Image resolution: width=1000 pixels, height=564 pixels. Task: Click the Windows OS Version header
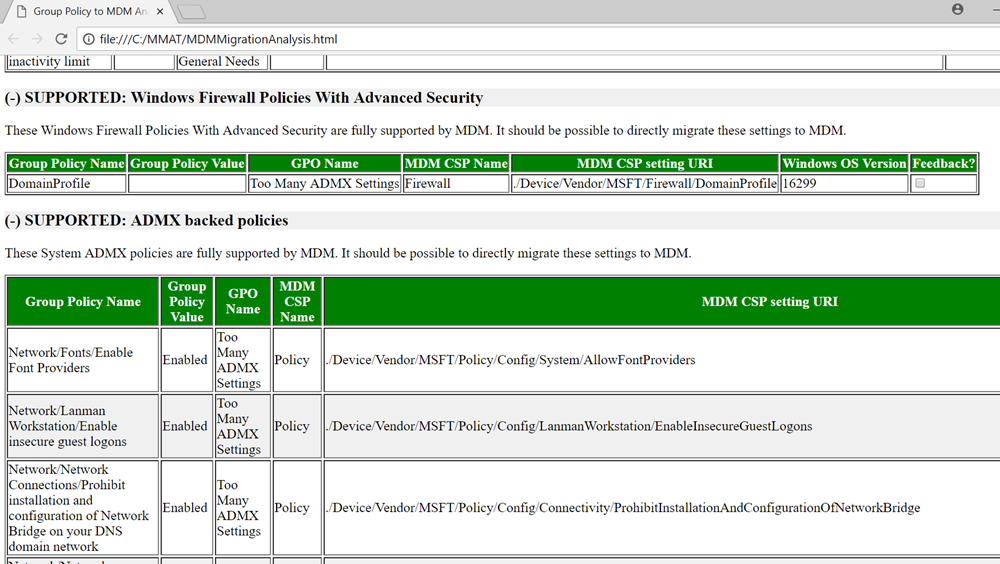click(x=844, y=163)
